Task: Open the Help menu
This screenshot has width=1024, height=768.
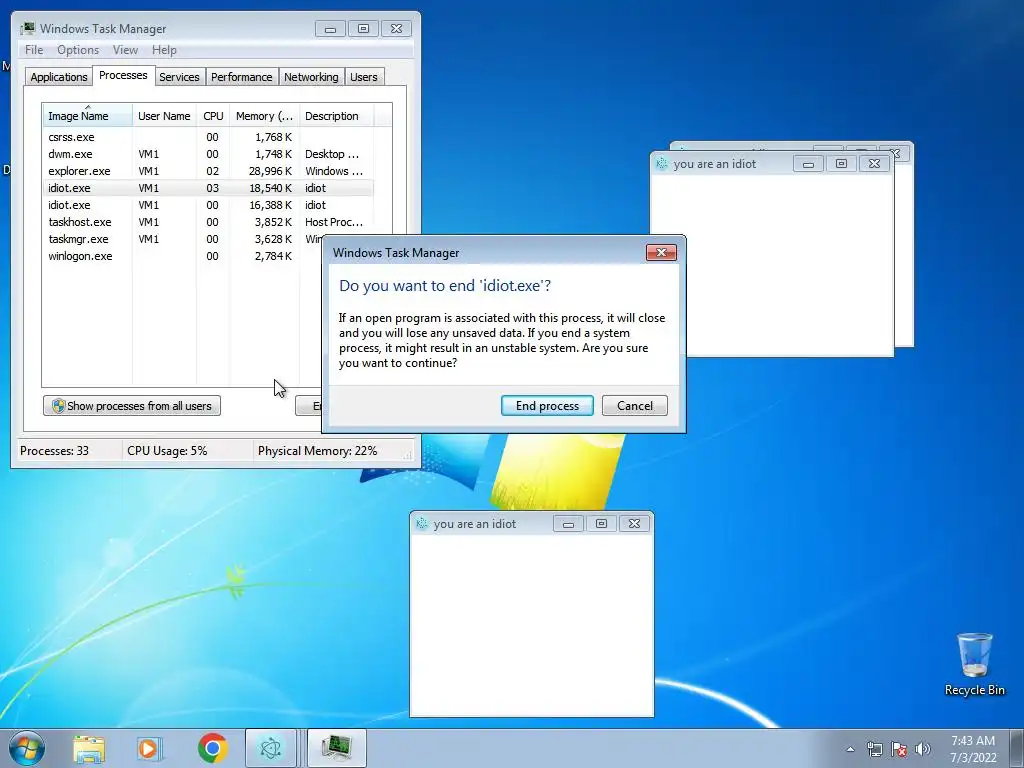Action: (164, 50)
